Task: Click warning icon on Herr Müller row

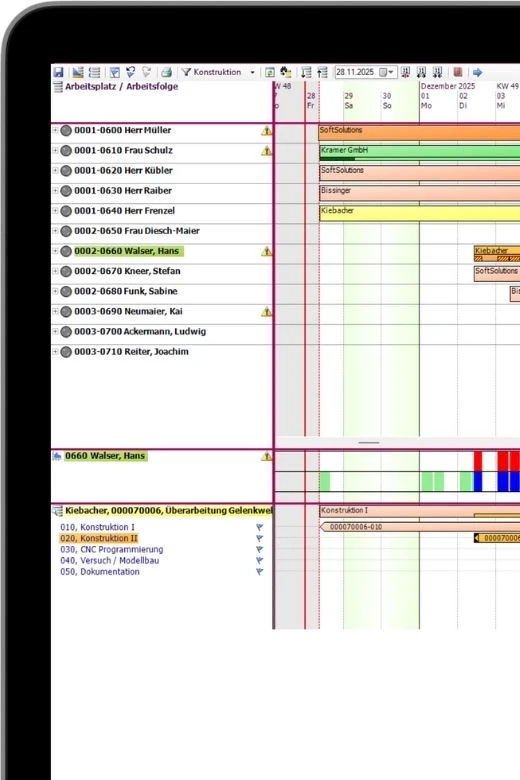Action: [x=266, y=131]
